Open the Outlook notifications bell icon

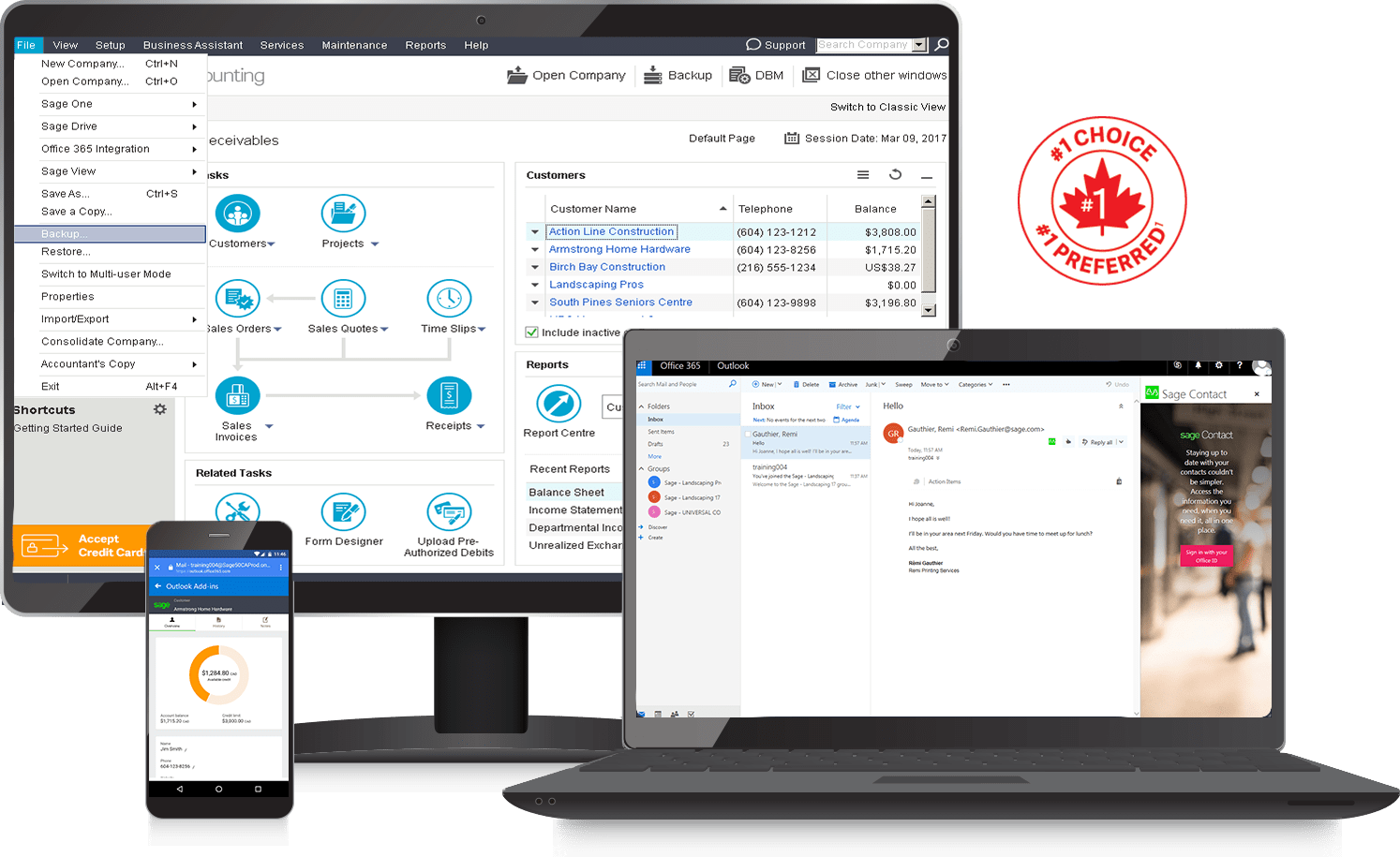(1198, 365)
